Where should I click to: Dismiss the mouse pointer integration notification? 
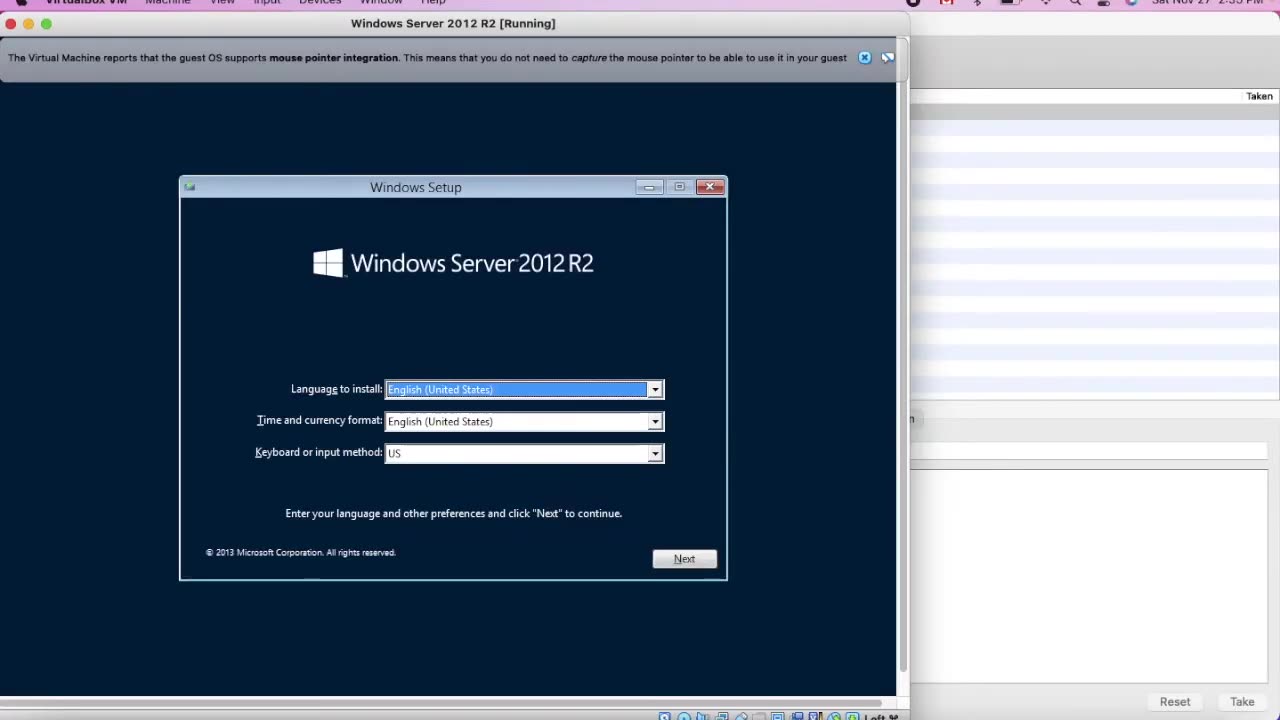coord(865,58)
